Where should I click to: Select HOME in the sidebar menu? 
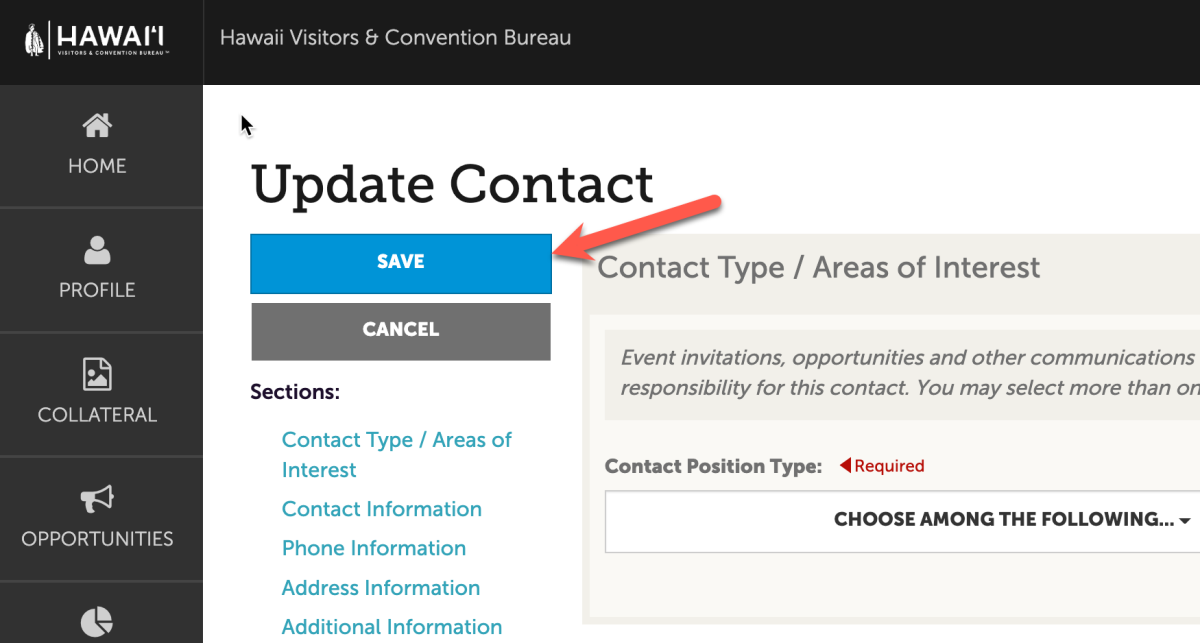click(97, 165)
